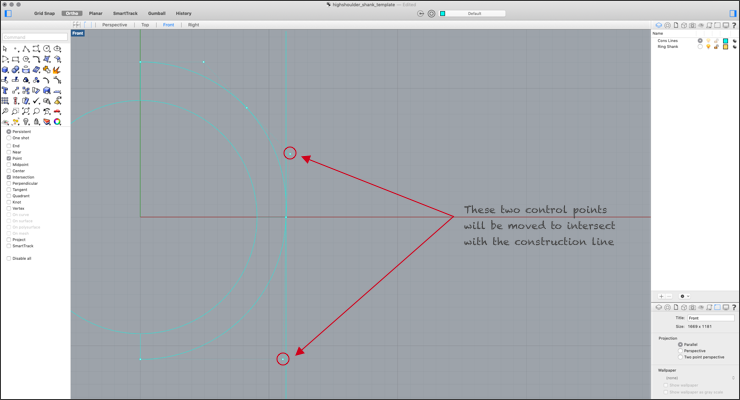Enable the Quadrant object snap
This screenshot has width=740, height=400.
click(9, 196)
